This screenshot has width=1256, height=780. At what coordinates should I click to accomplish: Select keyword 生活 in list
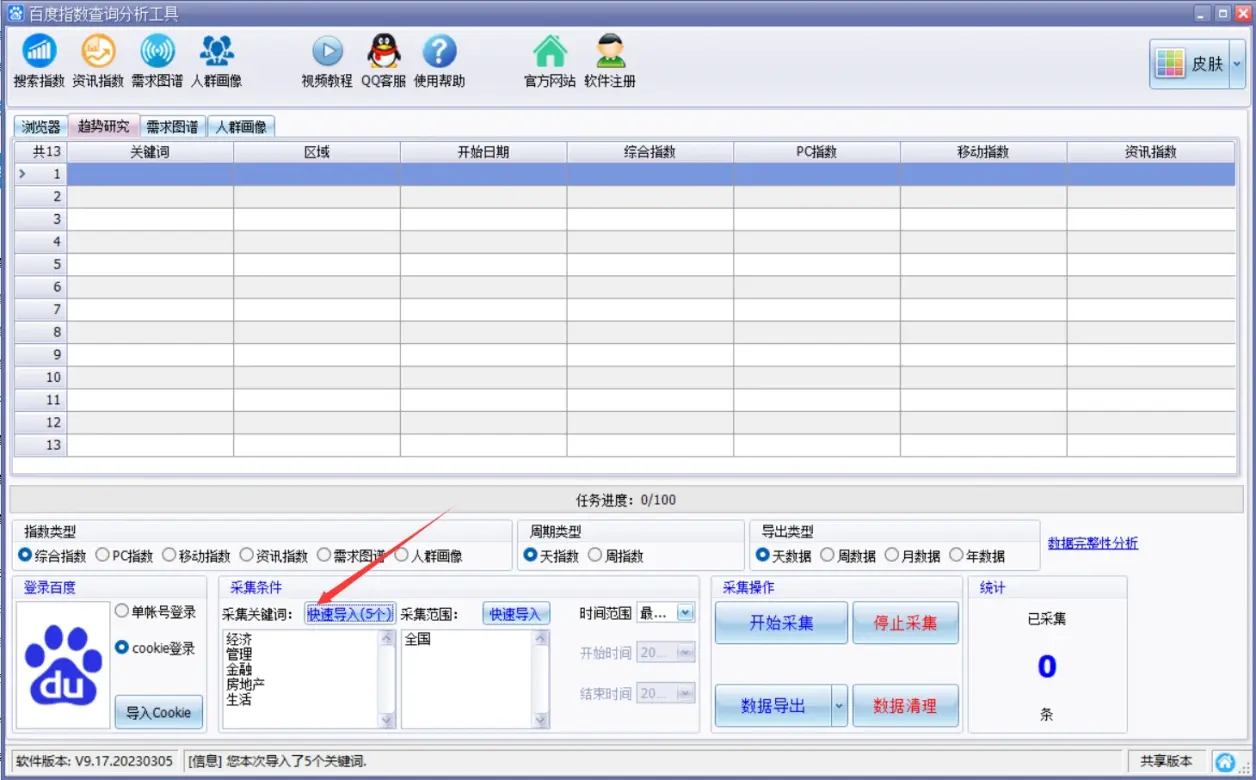[x=239, y=699]
